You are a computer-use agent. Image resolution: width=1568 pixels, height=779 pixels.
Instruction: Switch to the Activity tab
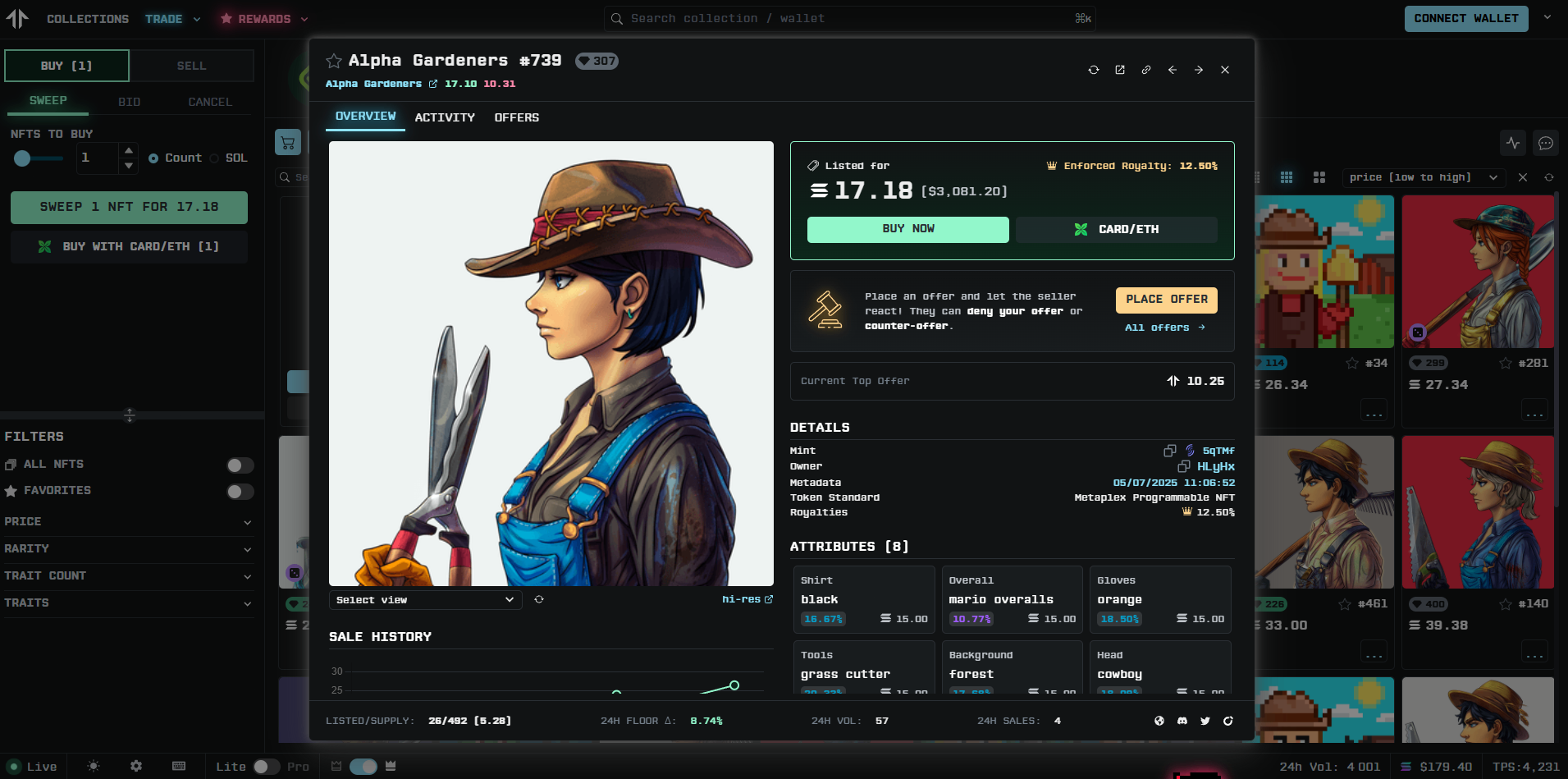(x=445, y=117)
